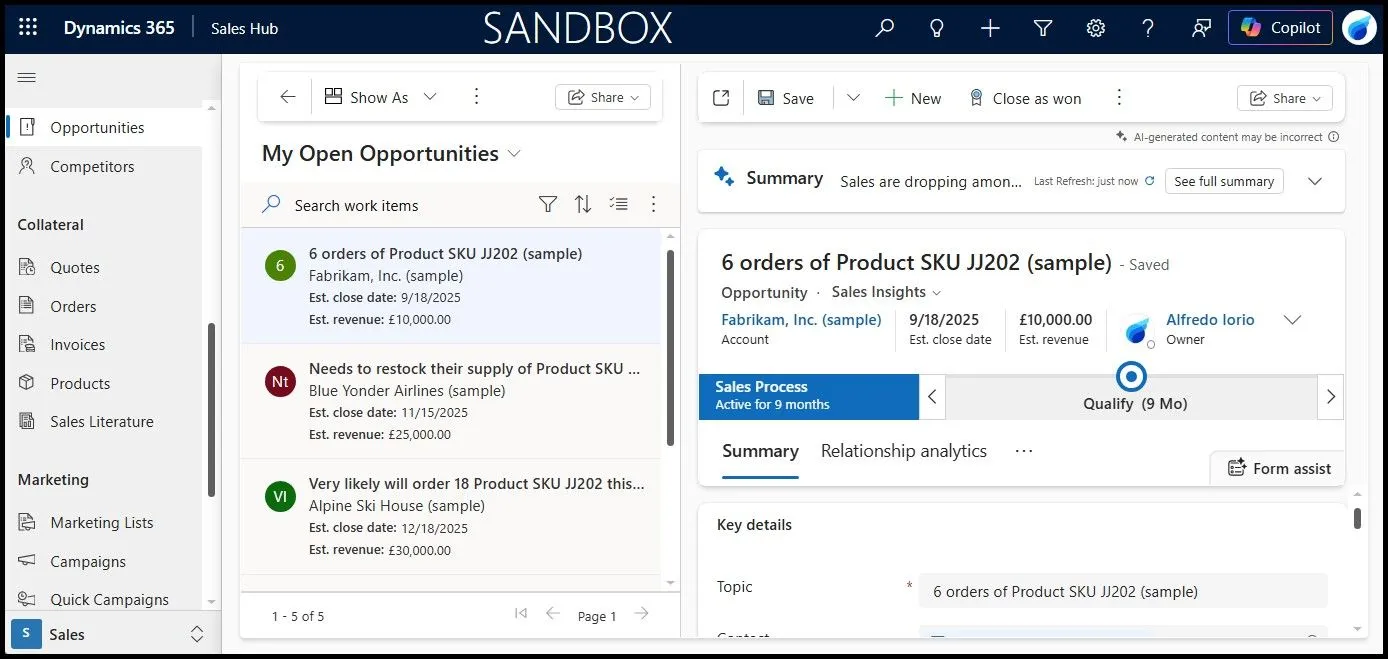
Task: Switch to Summary tab
Action: (760, 451)
